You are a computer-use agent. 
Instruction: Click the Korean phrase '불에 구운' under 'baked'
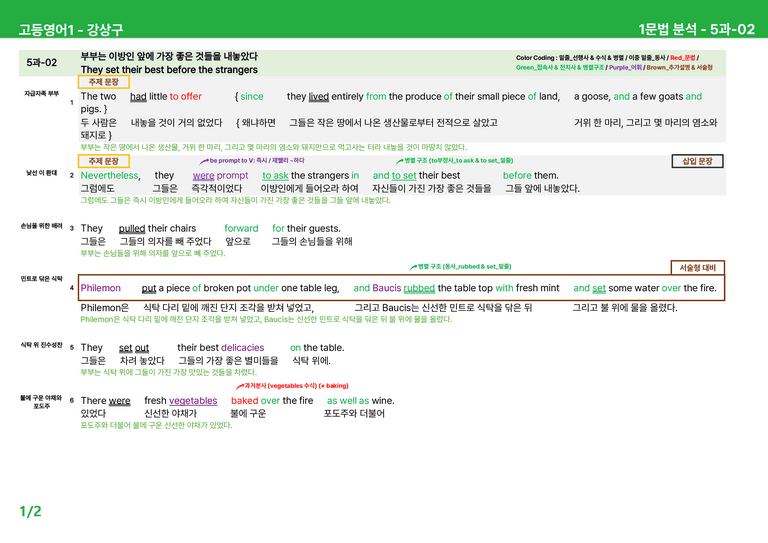coord(248,414)
